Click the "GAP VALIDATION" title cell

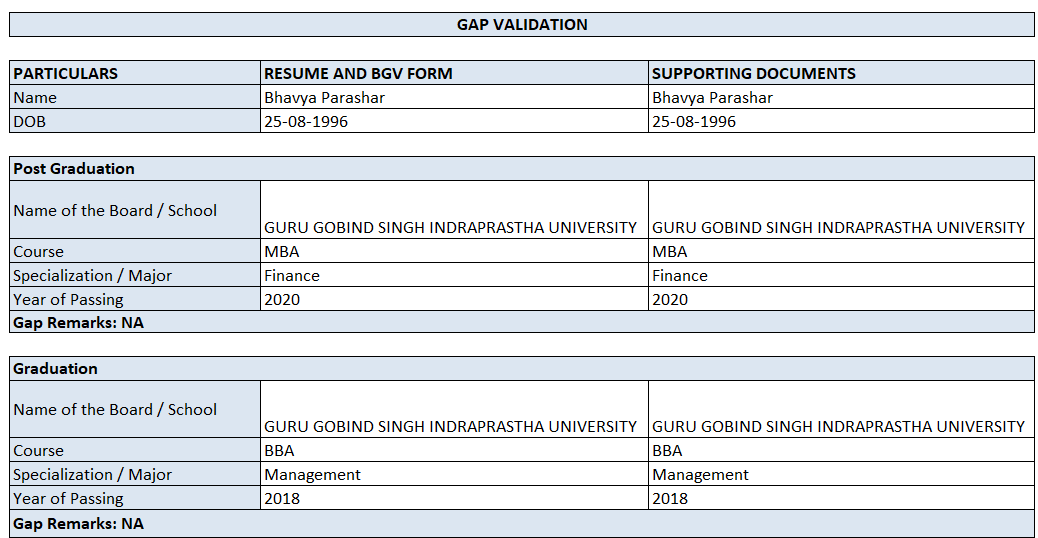(522, 25)
